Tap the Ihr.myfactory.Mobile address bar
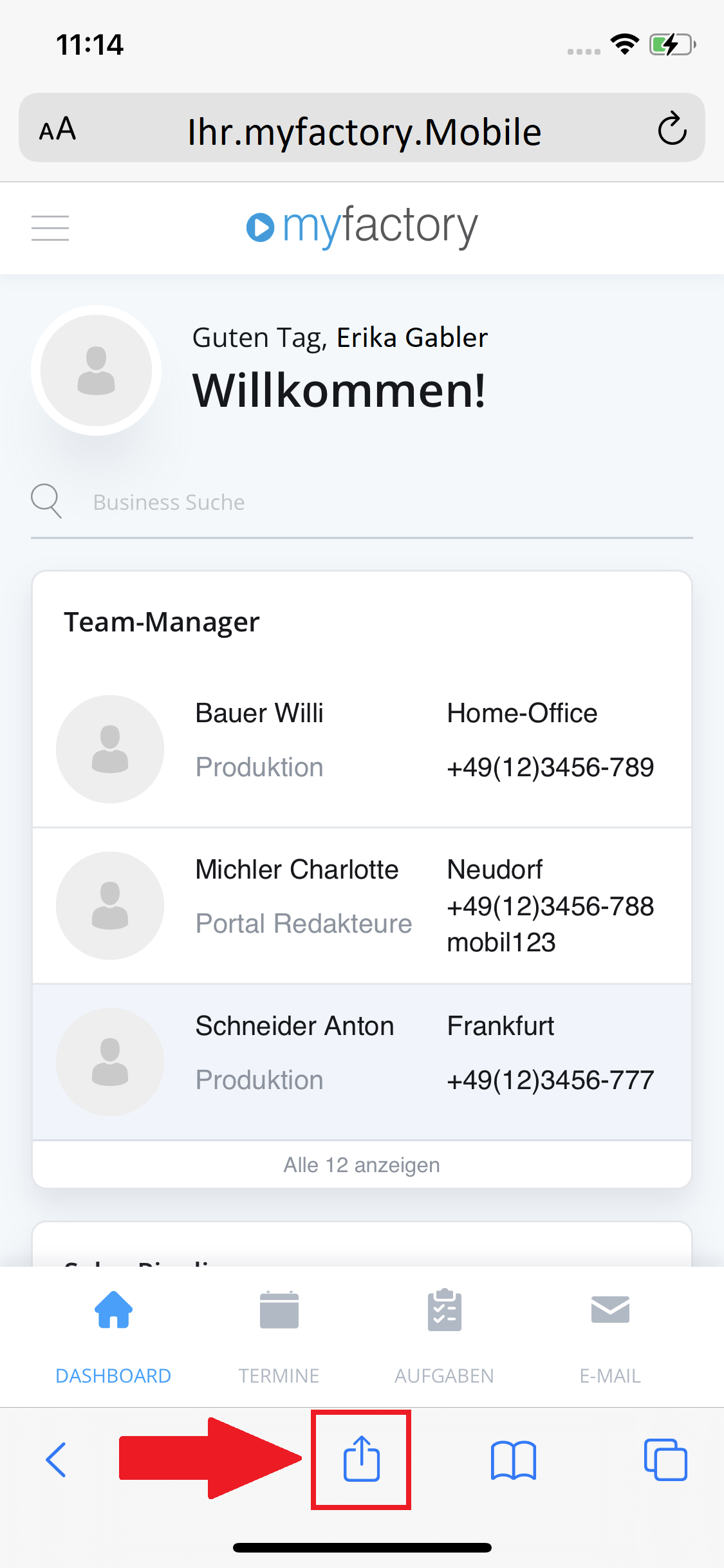The width and height of the screenshot is (724, 1568). click(364, 131)
